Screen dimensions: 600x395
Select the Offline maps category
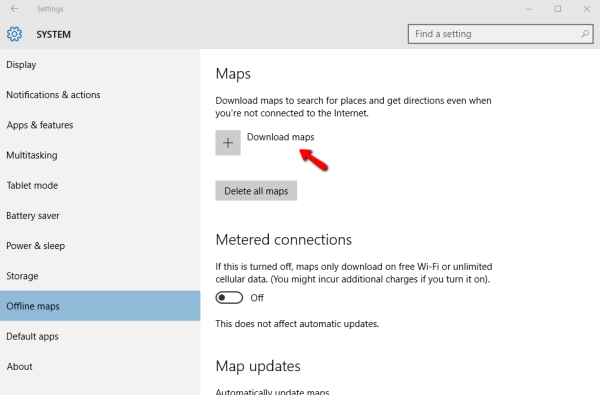pos(100,306)
